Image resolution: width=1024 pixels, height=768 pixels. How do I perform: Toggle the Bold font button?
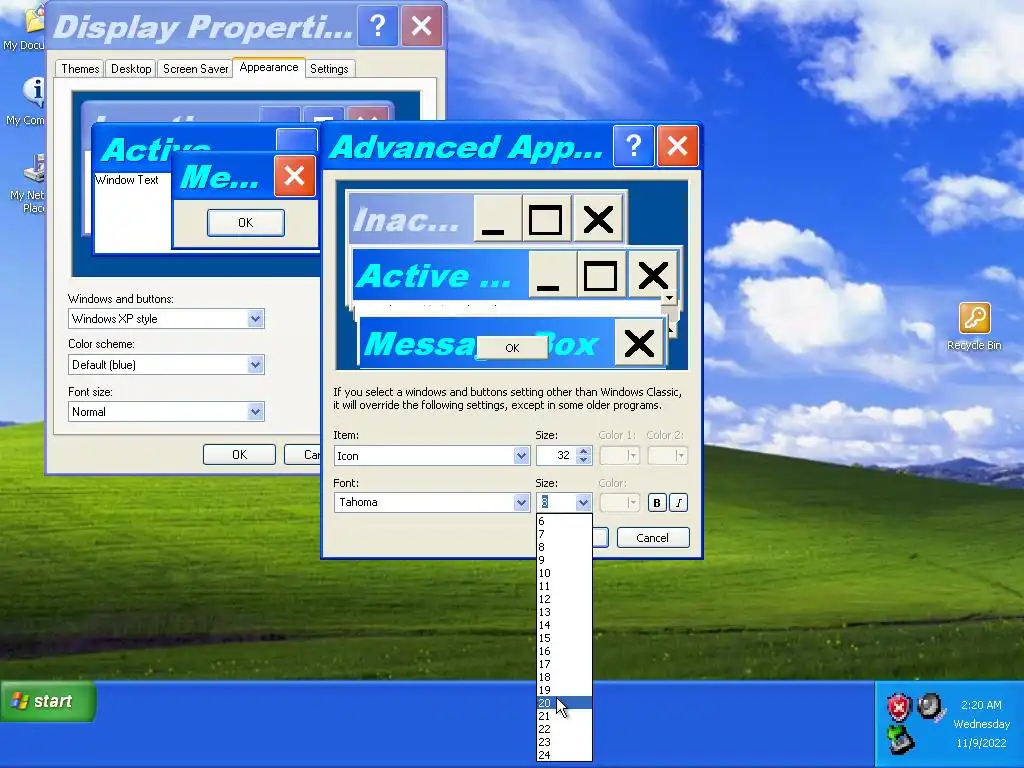(656, 502)
